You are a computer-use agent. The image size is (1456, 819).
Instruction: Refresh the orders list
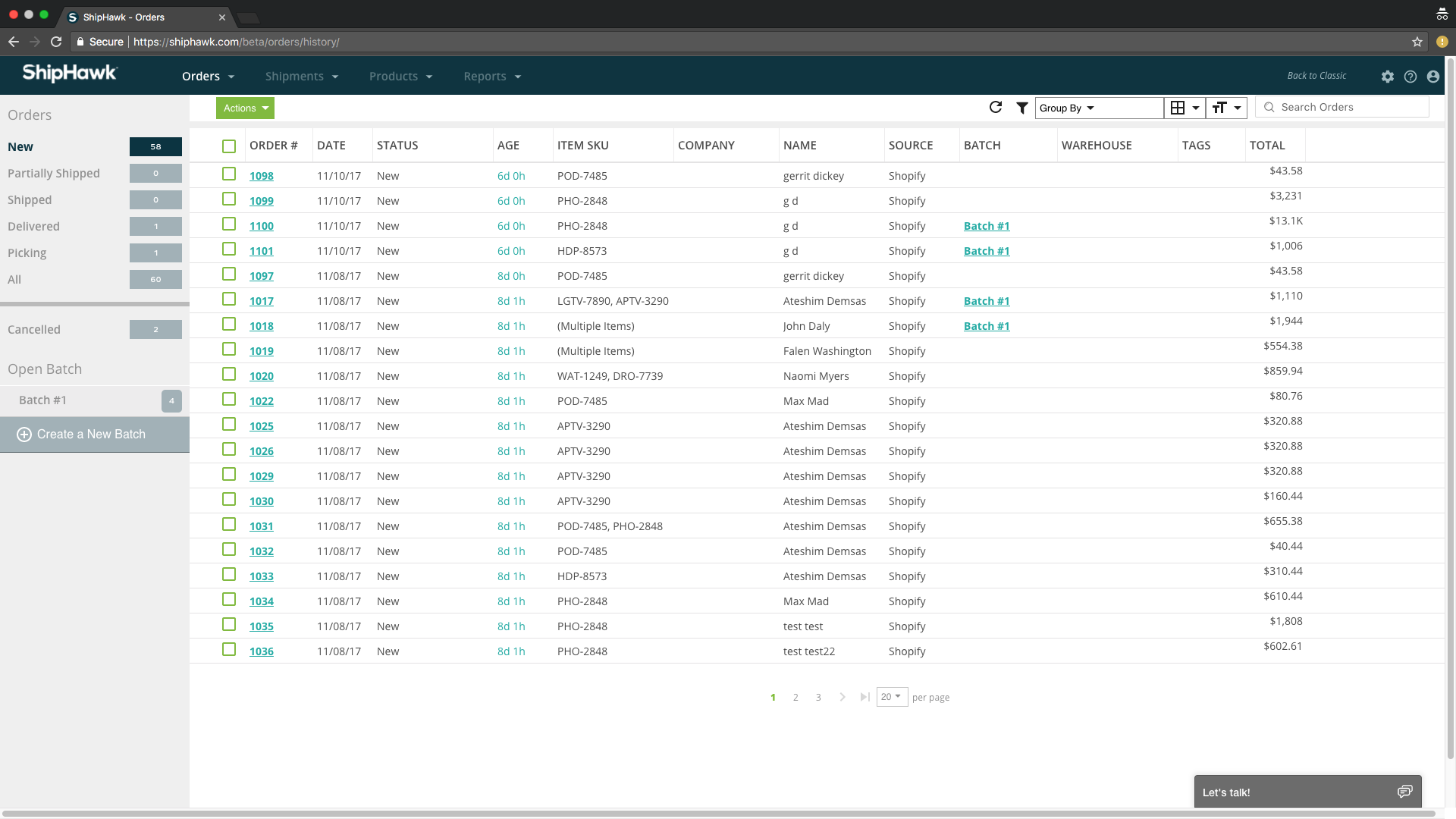tap(996, 108)
